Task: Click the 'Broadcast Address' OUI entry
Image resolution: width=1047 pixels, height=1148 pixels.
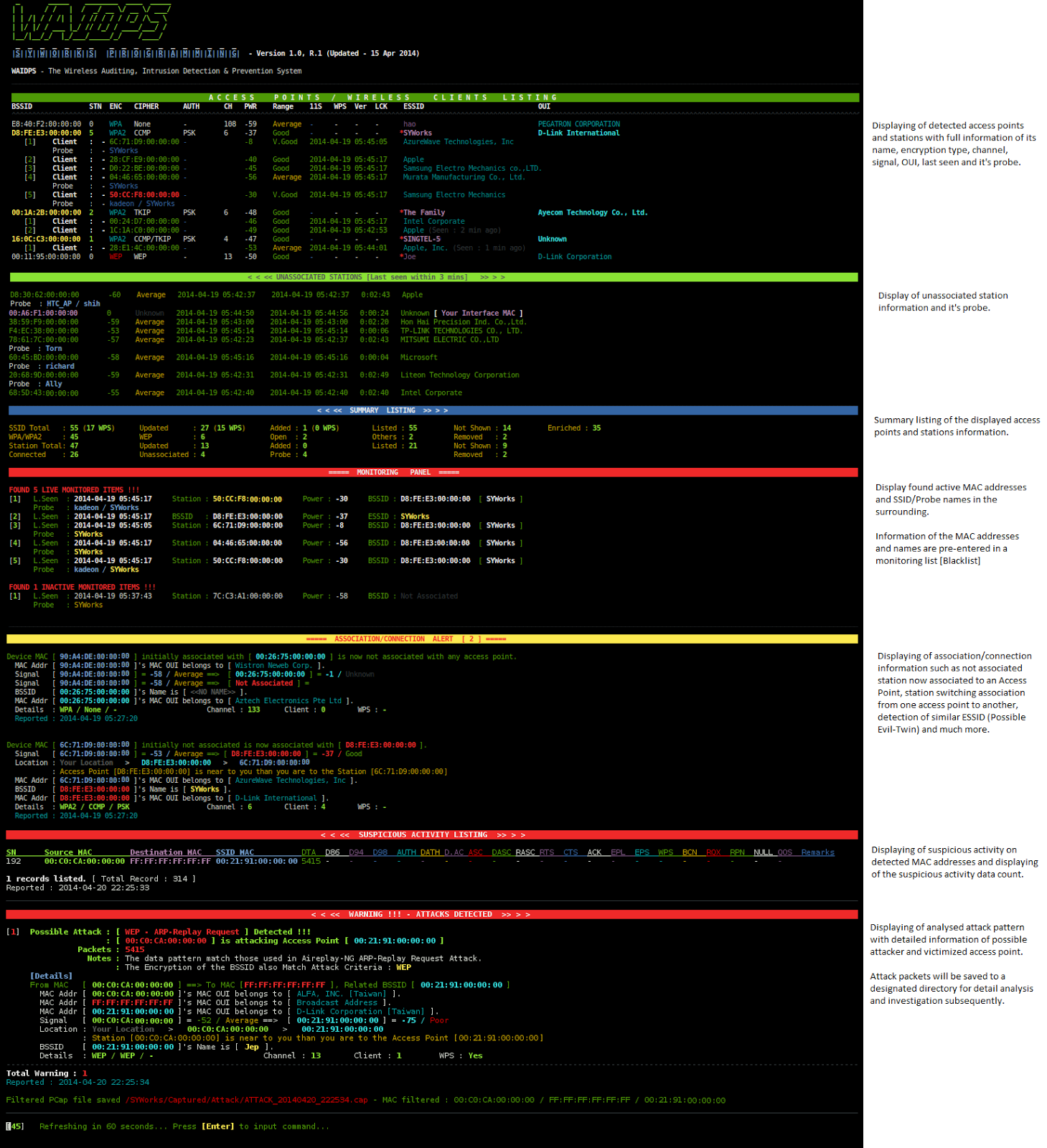Action: [x=337, y=1002]
